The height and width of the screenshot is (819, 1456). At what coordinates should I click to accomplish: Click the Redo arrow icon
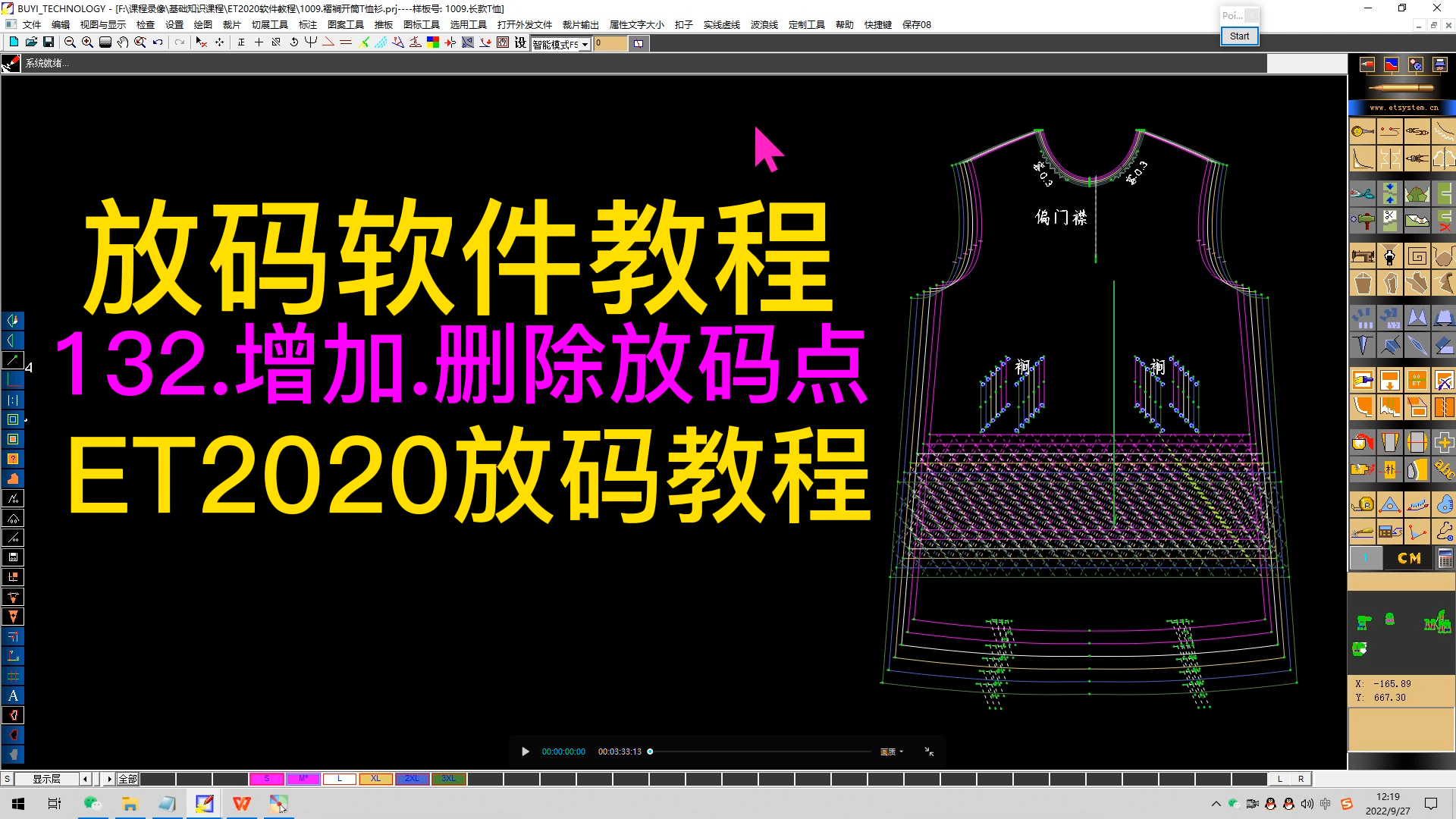click(180, 42)
